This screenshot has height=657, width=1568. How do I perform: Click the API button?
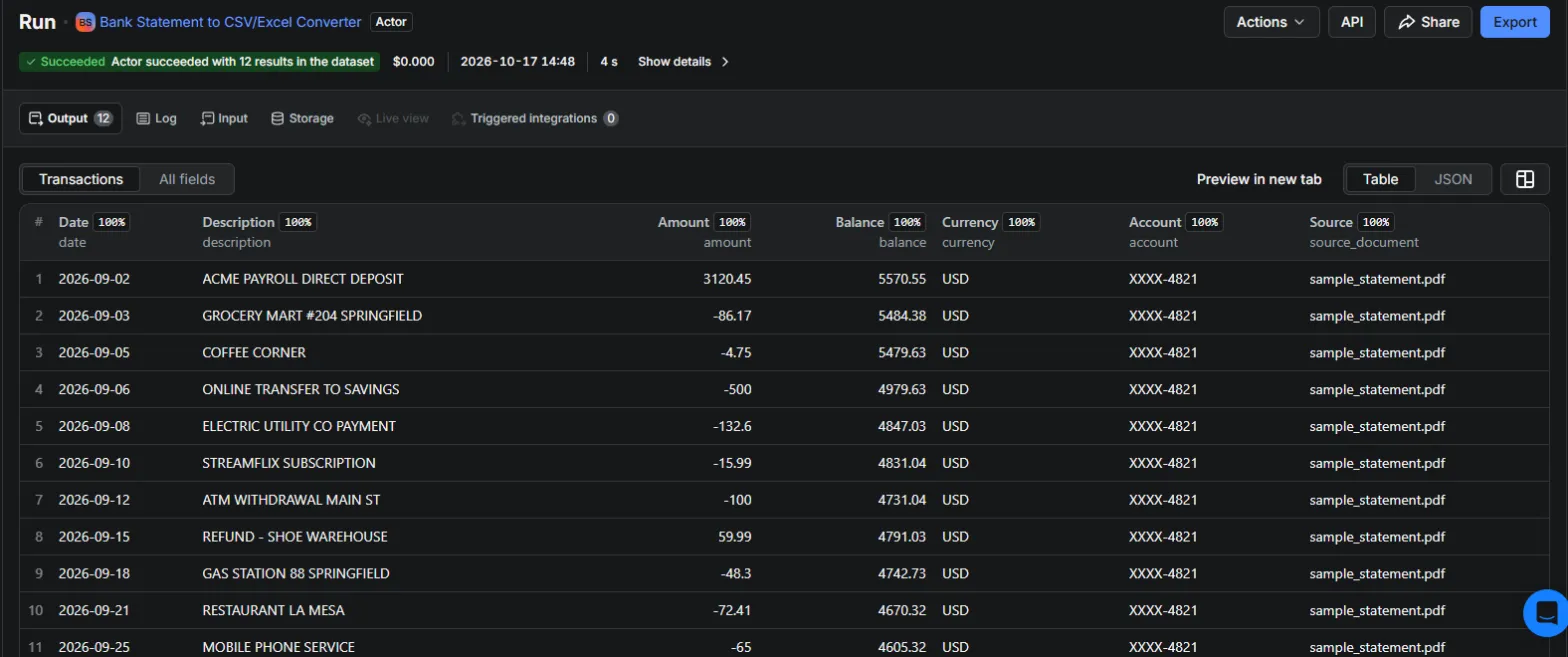(x=1352, y=22)
